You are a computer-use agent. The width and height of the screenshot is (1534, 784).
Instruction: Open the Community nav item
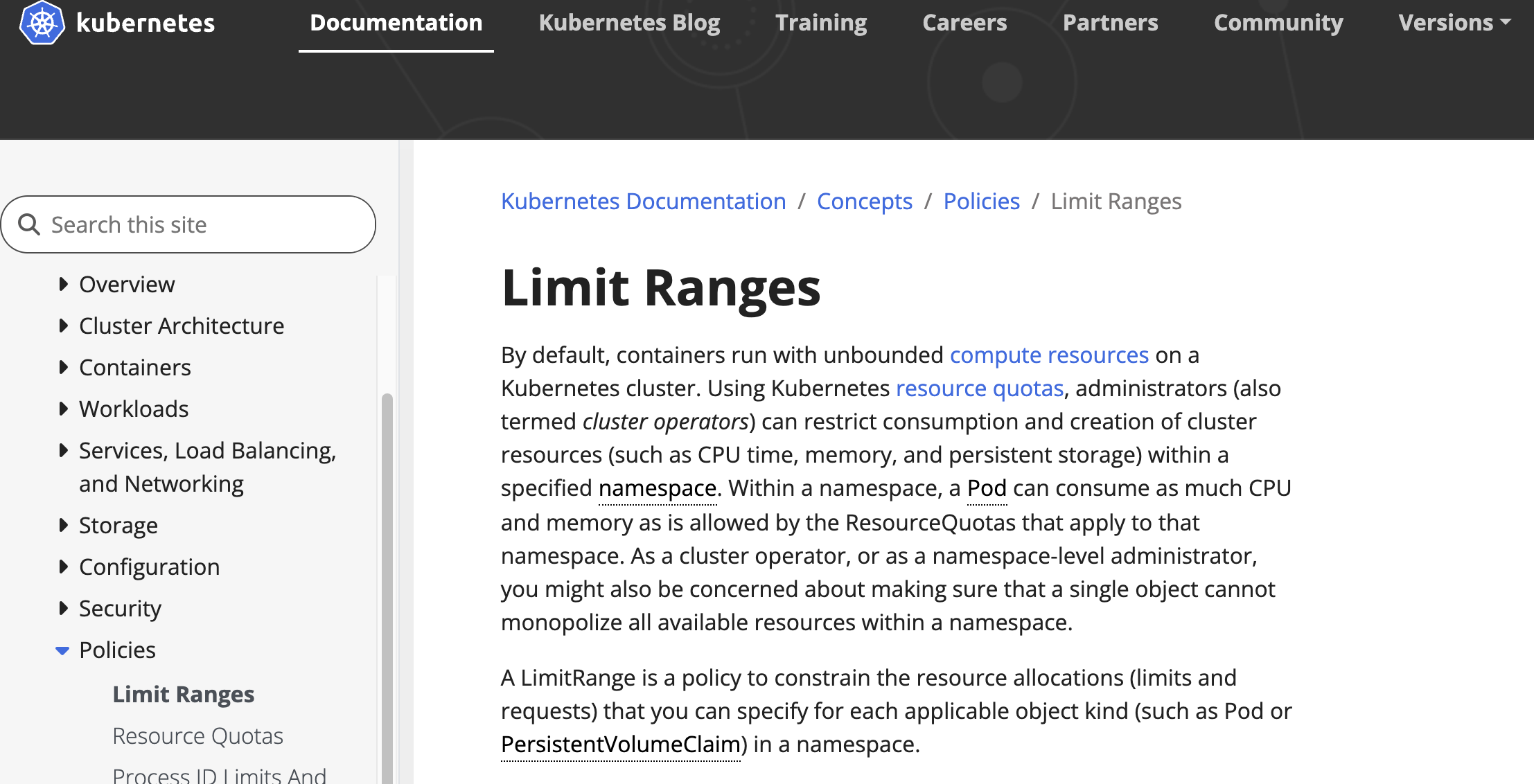click(1278, 23)
